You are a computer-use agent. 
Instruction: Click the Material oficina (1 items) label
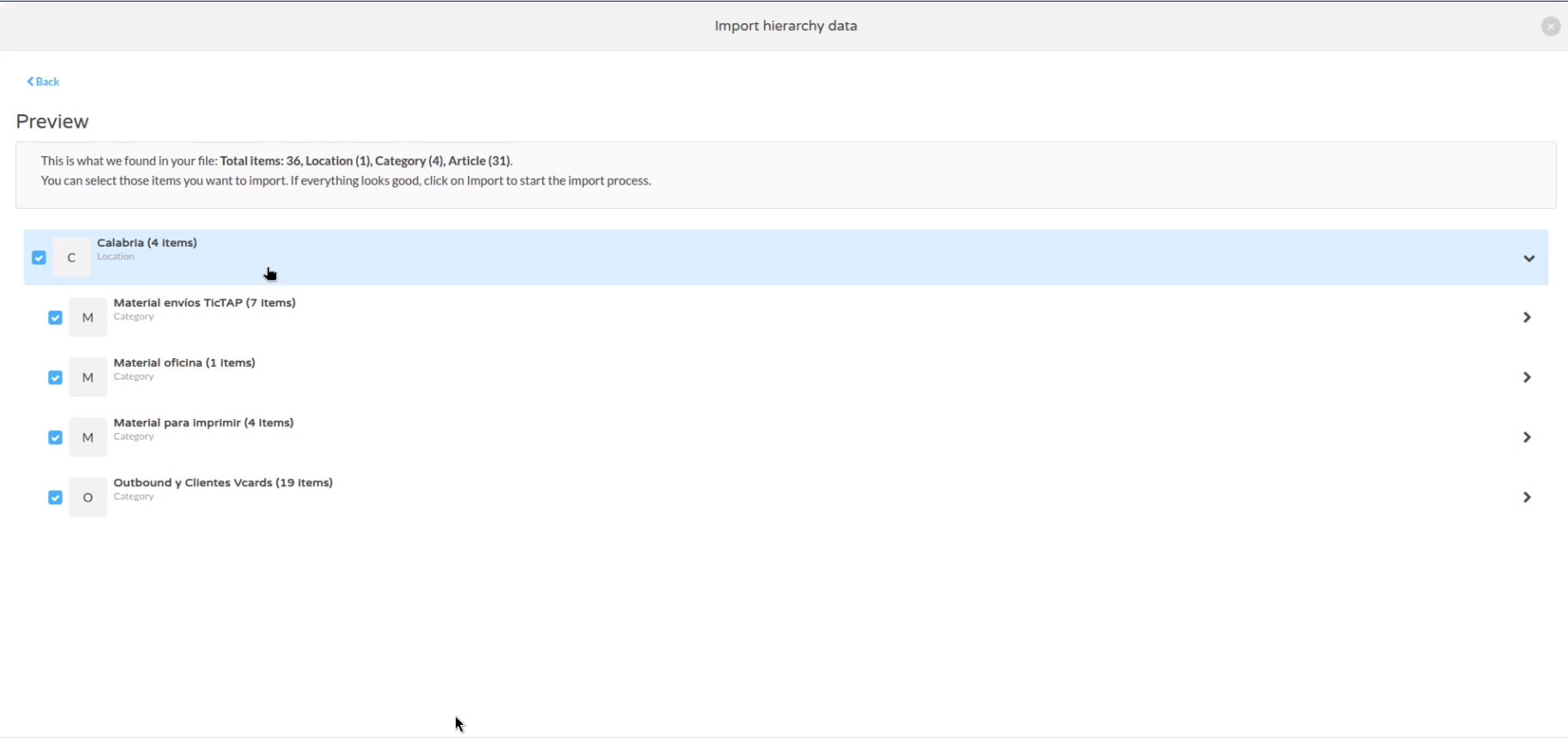[185, 363]
